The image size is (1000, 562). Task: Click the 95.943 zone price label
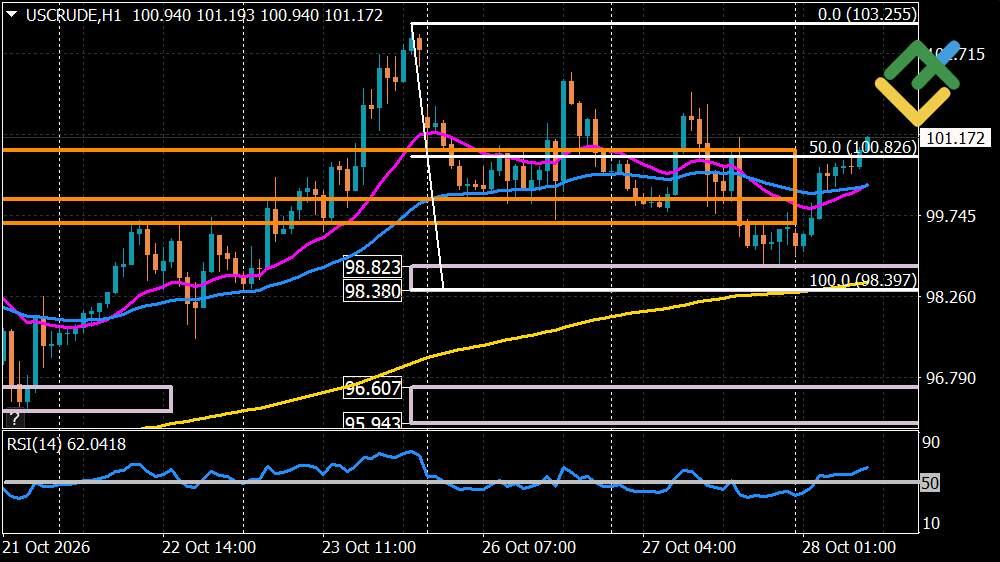372,422
